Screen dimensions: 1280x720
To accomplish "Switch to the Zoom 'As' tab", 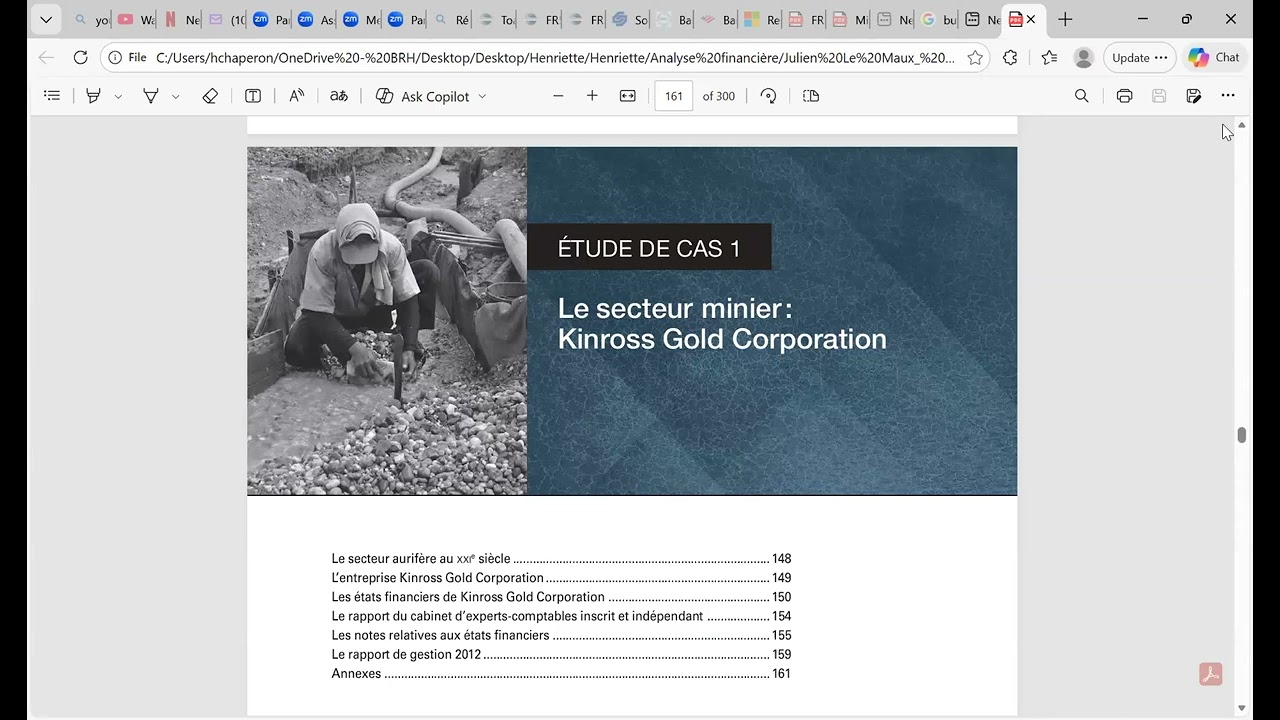I will [315, 19].
